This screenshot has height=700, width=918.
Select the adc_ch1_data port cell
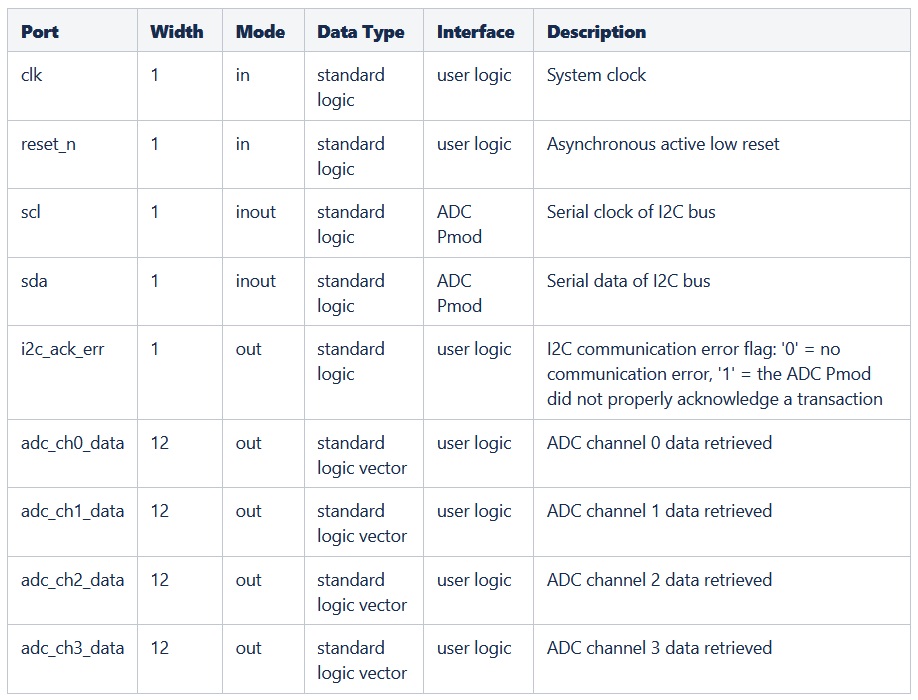(x=72, y=511)
